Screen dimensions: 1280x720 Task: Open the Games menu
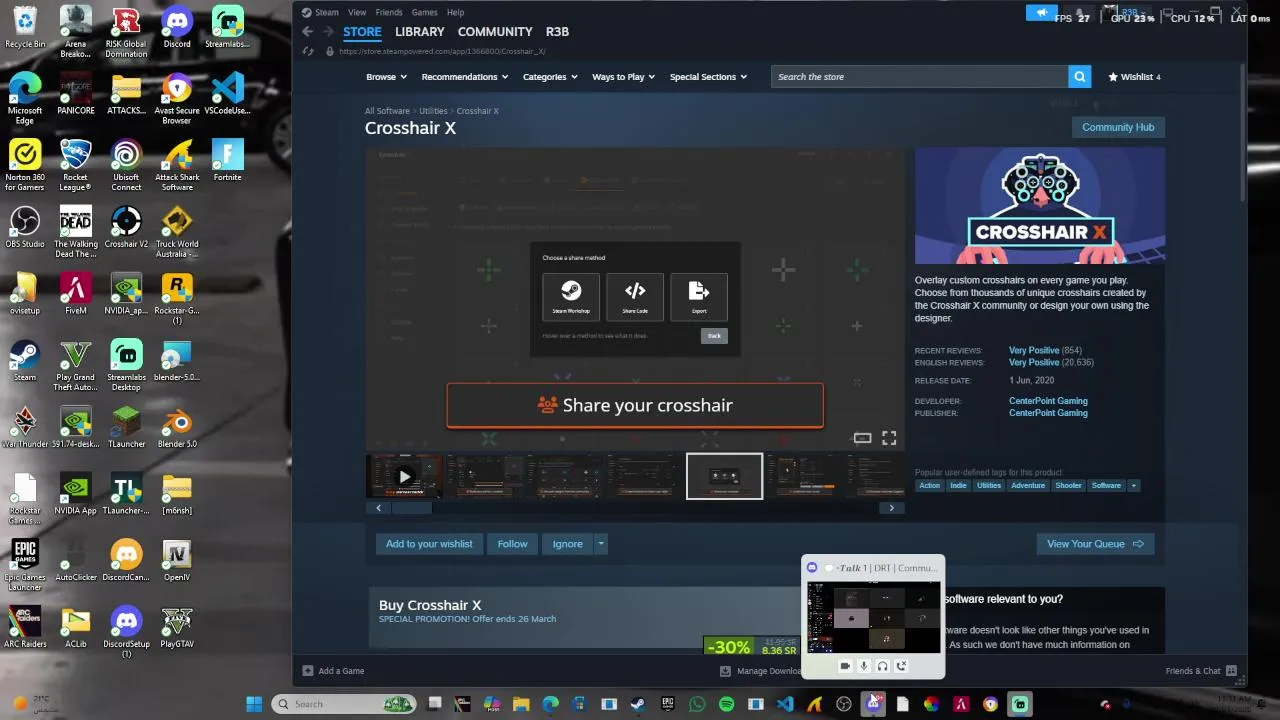tap(424, 12)
